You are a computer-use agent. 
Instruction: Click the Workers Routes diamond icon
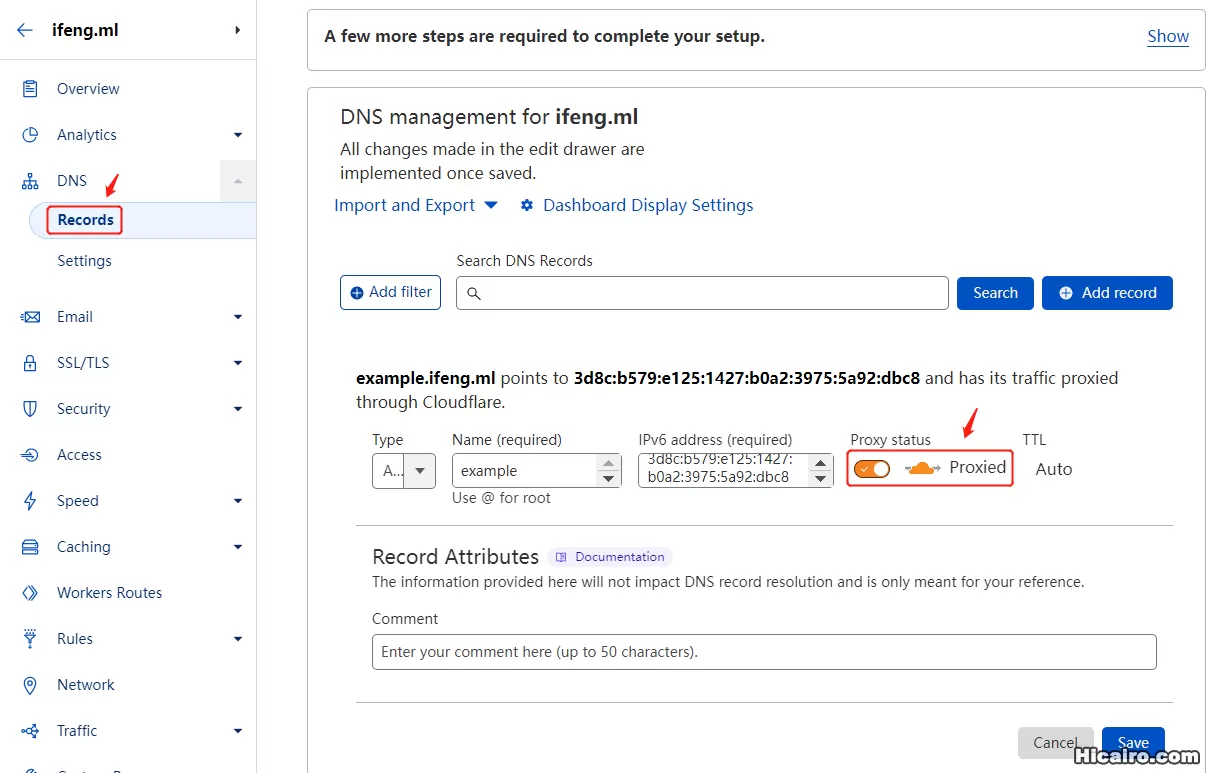pyautogui.click(x=30, y=593)
